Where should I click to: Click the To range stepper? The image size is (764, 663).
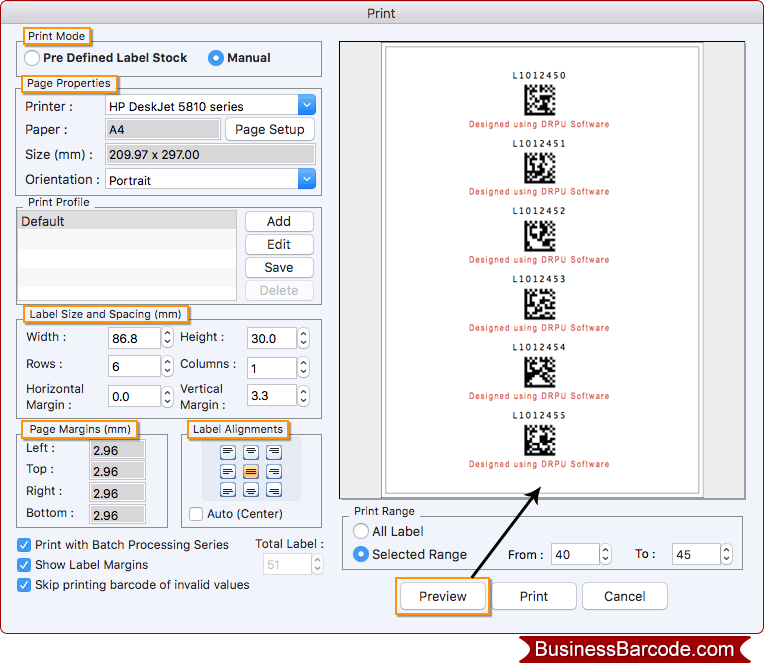click(x=726, y=554)
